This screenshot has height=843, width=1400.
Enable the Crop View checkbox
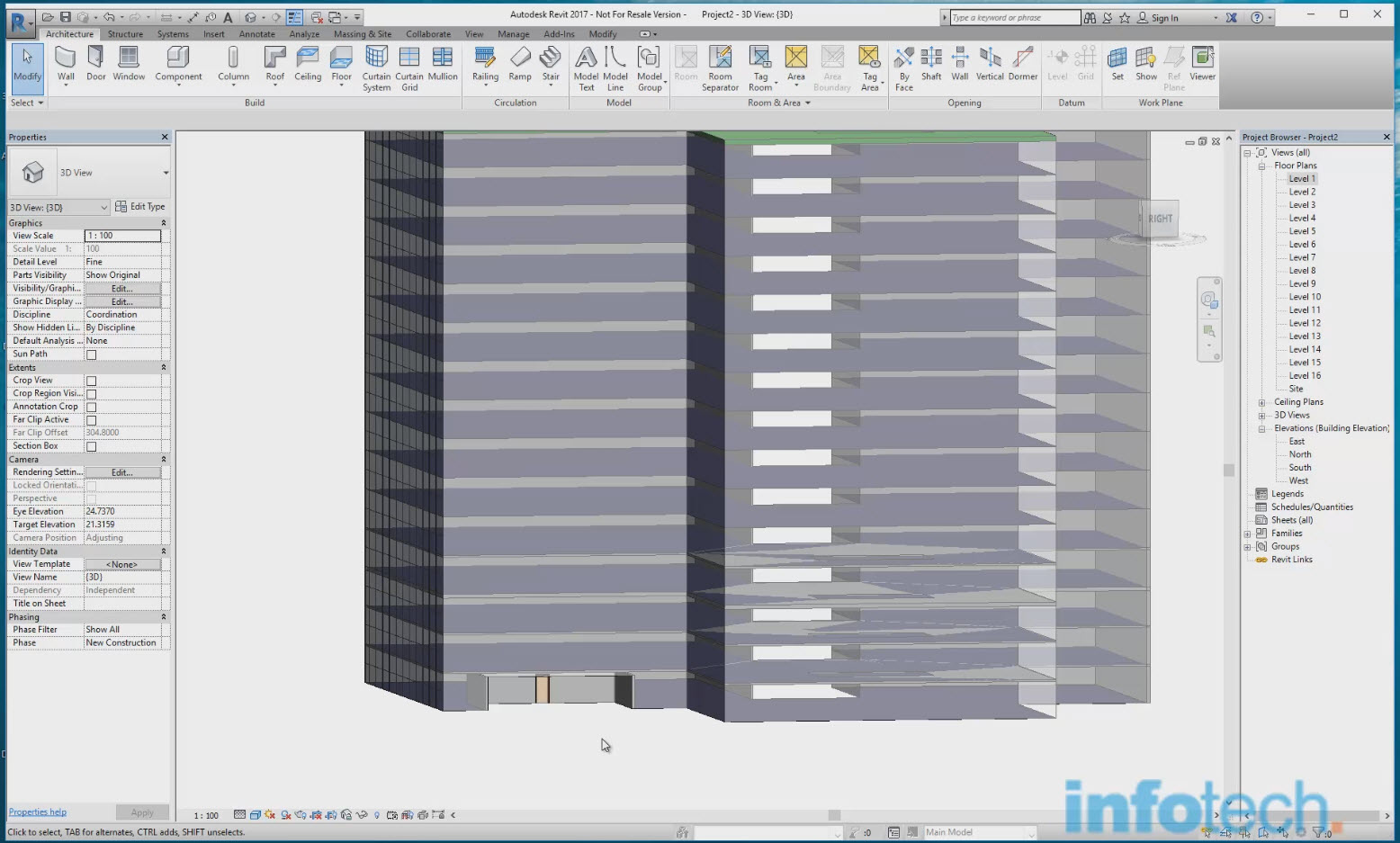91,381
